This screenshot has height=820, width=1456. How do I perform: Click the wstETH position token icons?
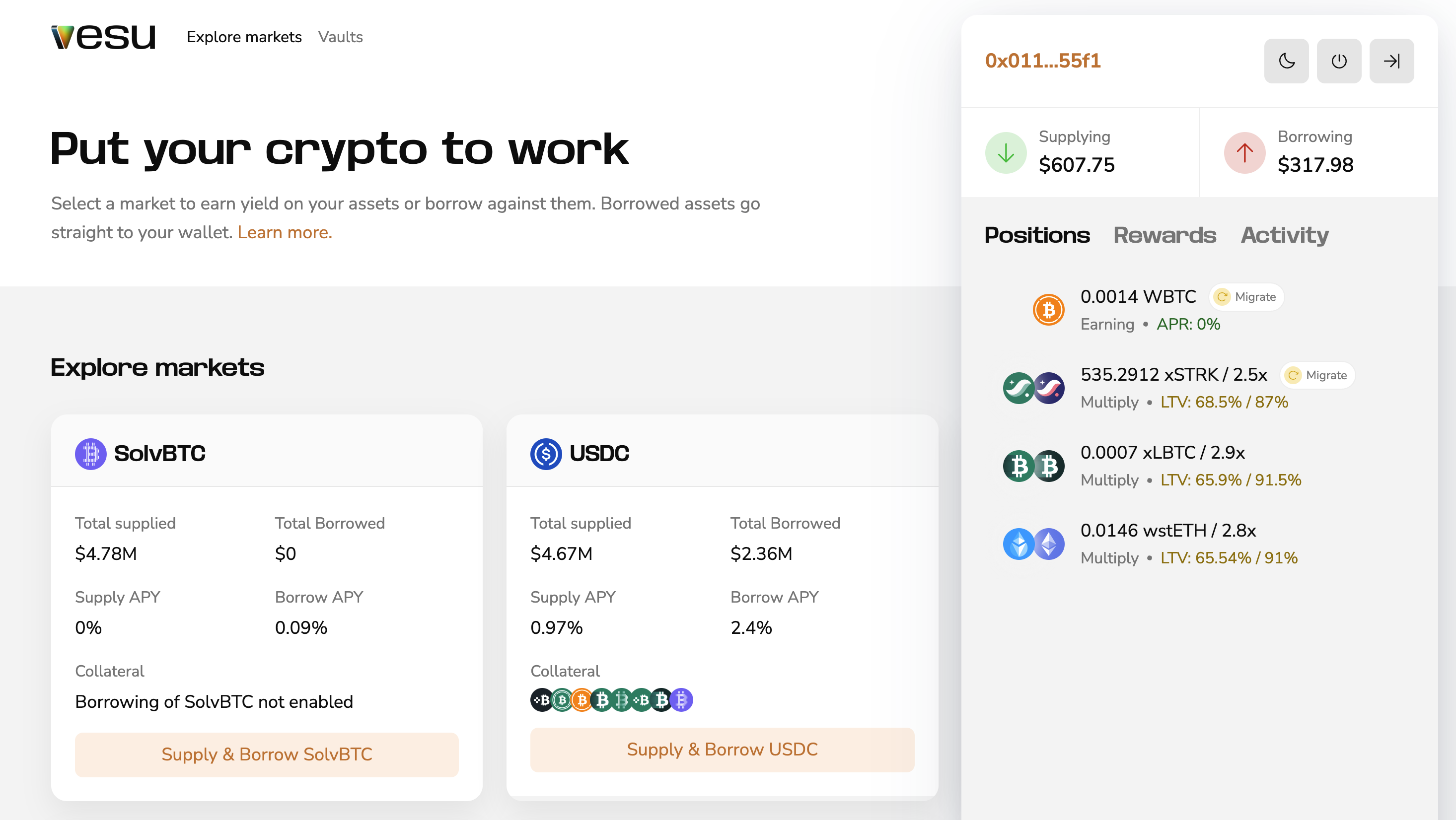click(1033, 543)
